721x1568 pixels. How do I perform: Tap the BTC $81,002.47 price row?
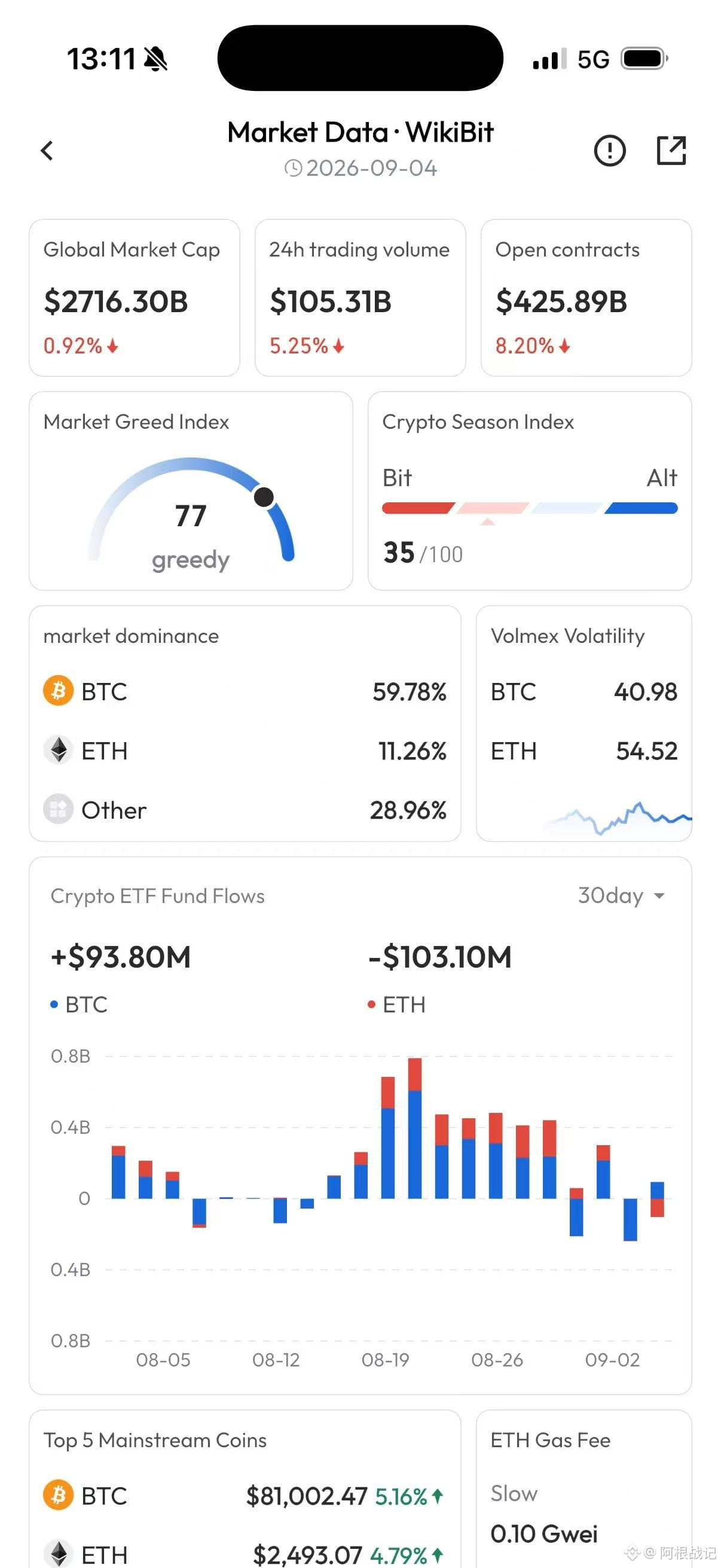coord(245,1496)
